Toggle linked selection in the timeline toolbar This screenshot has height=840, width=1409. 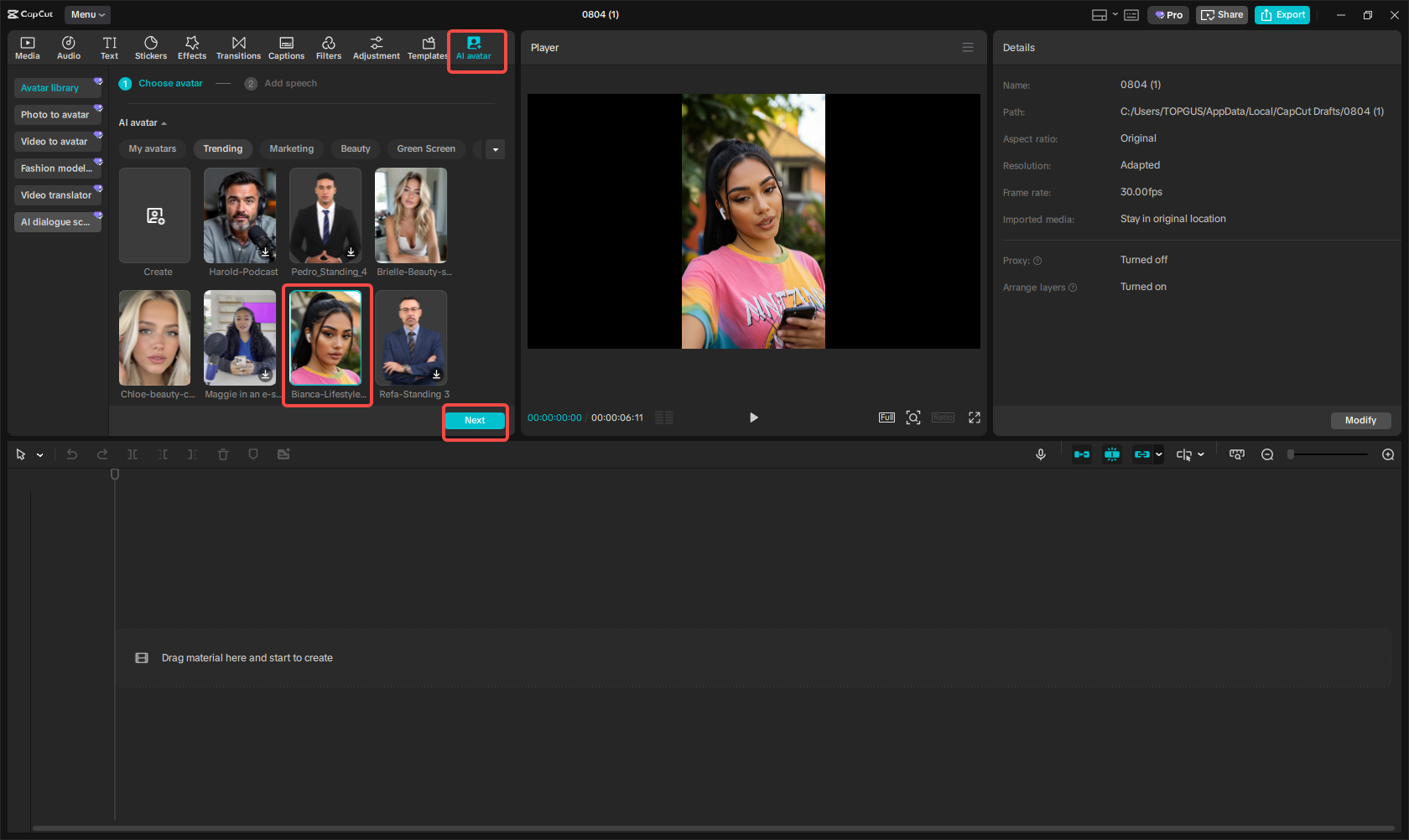tap(1142, 454)
